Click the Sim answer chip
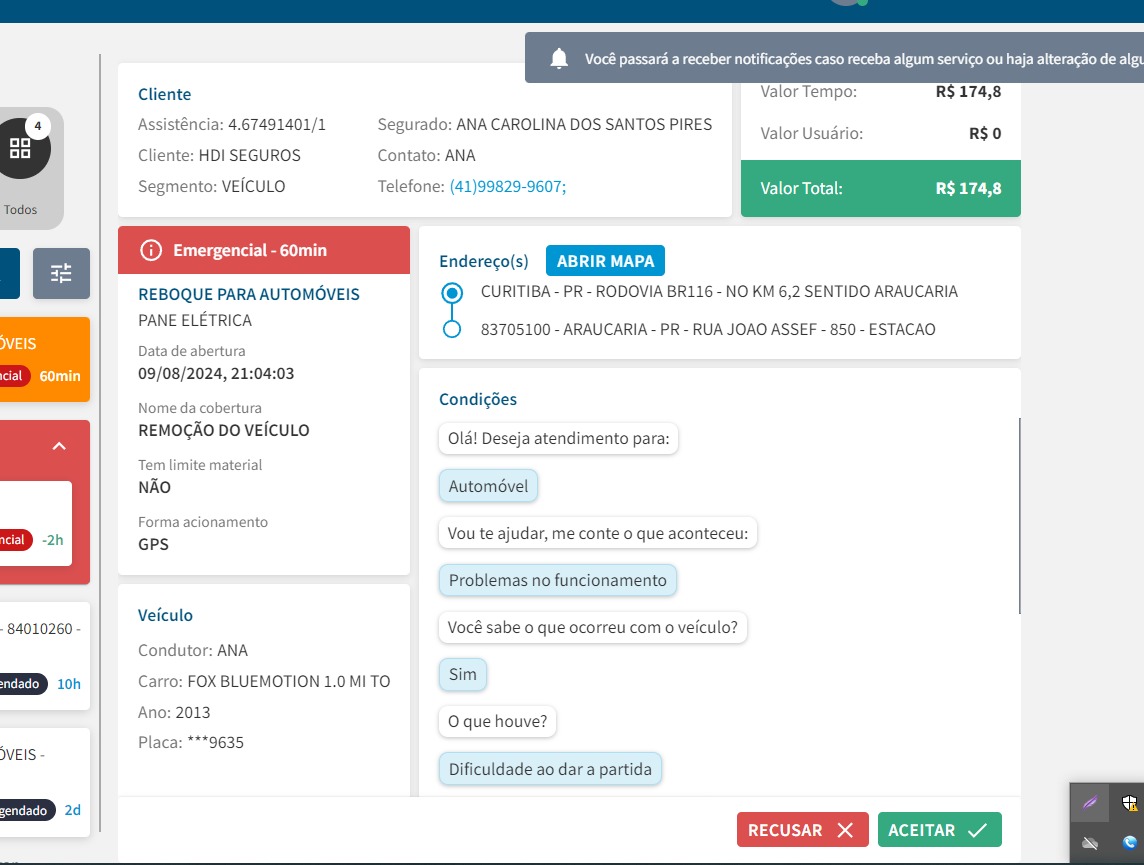Image resolution: width=1144 pixels, height=865 pixels. tap(463, 674)
